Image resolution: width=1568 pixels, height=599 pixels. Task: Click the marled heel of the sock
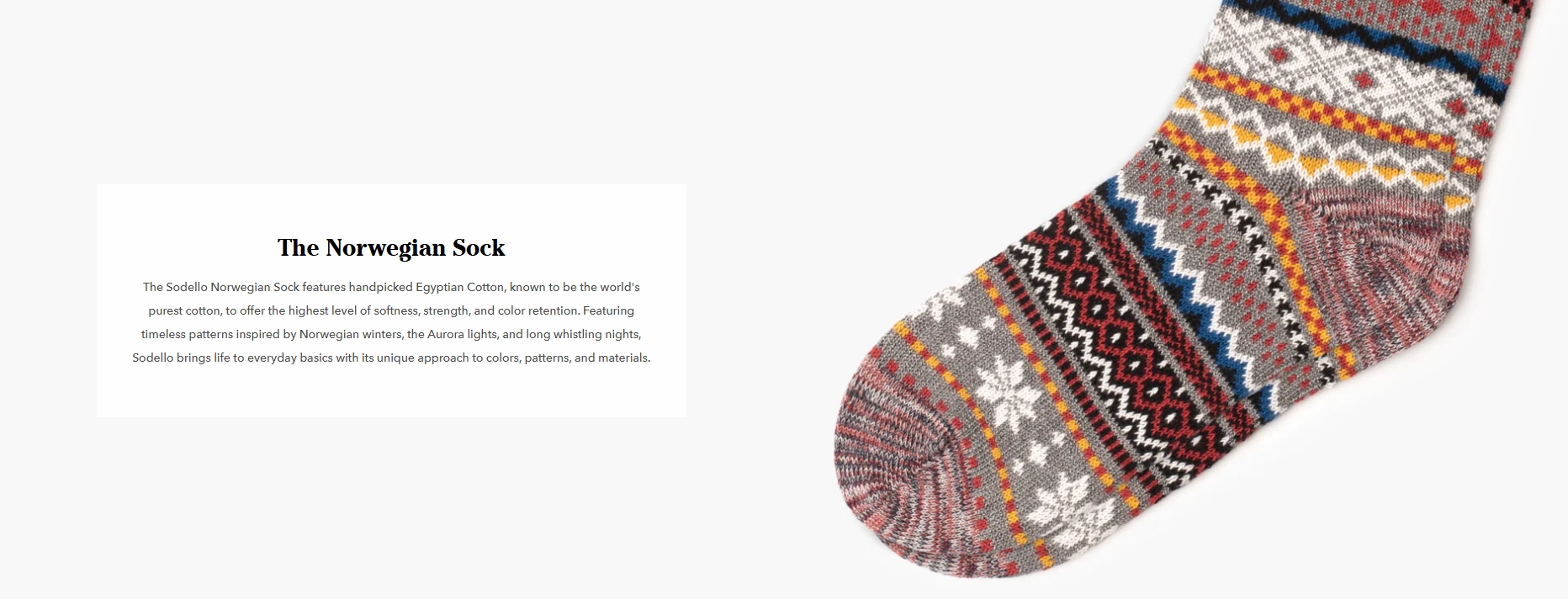coord(1380,252)
